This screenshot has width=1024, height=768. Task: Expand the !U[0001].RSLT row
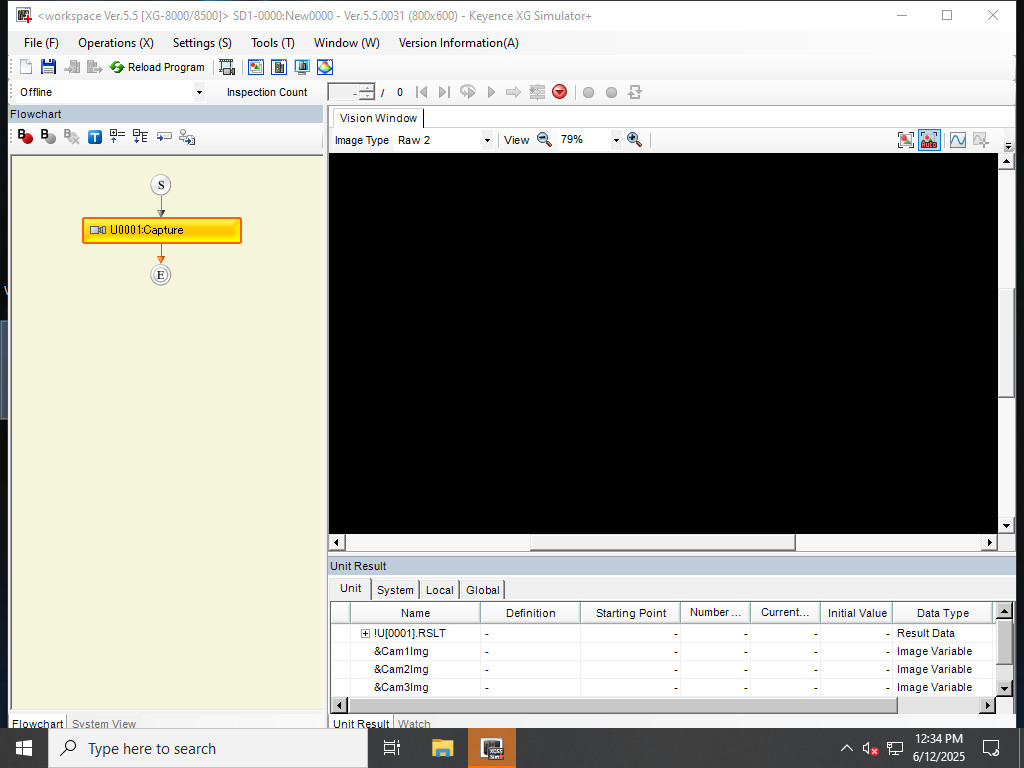[x=365, y=633]
